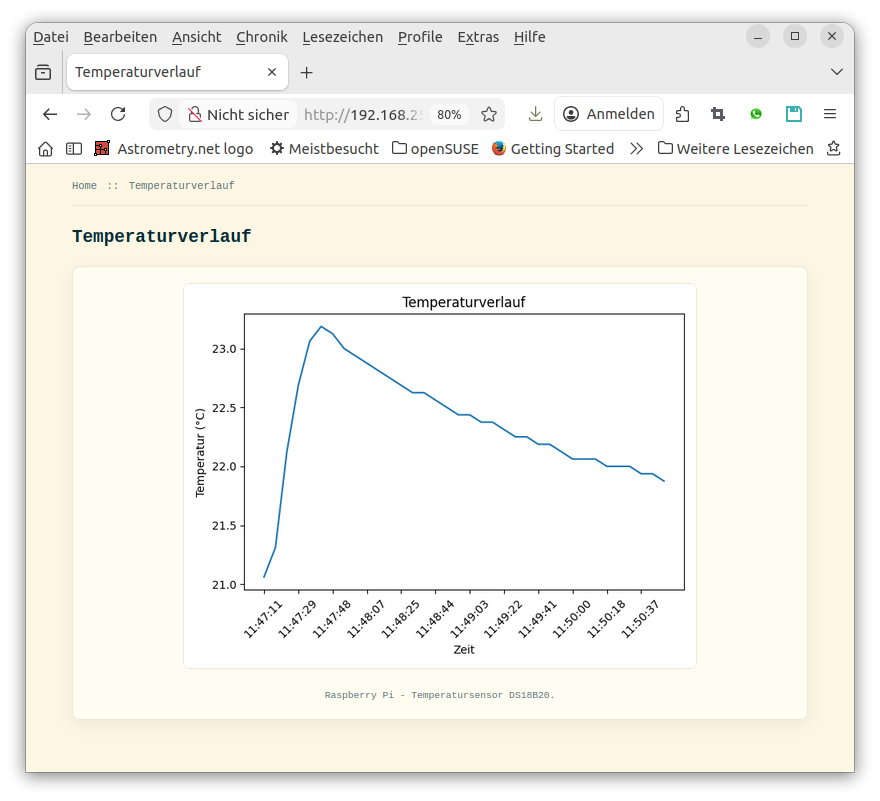Close the Temperaturverlauf tab
The image size is (880, 801).
coord(272,72)
